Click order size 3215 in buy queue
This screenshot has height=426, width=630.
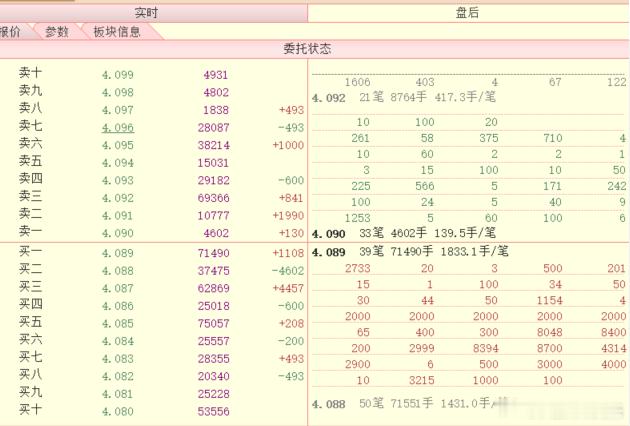[x=422, y=380]
